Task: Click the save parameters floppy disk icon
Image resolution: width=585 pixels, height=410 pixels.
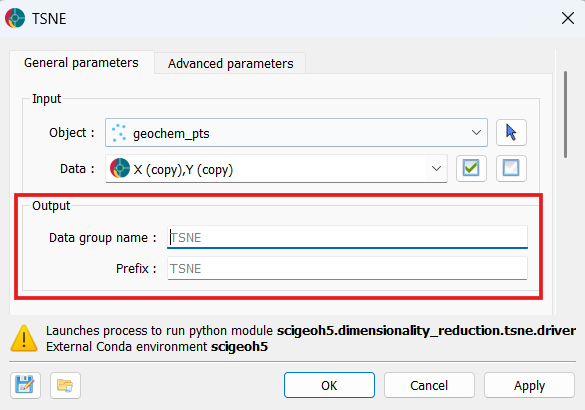Action: (25, 385)
